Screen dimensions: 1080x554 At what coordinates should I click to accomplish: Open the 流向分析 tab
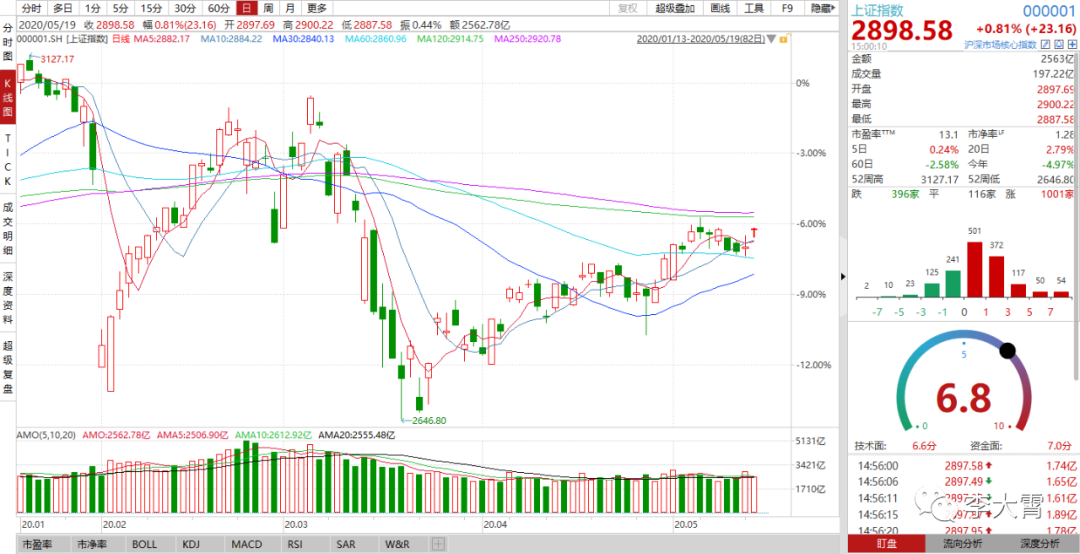(963, 544)
